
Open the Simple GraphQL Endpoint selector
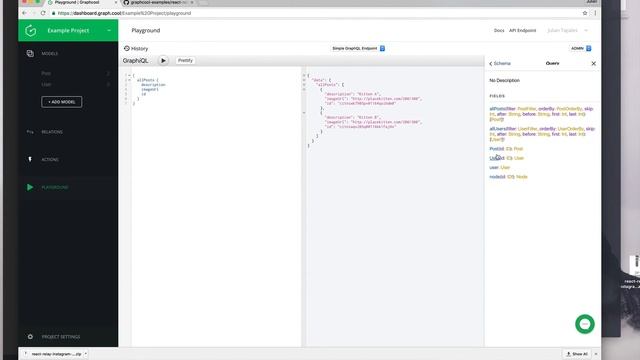(x=358, y=48)
